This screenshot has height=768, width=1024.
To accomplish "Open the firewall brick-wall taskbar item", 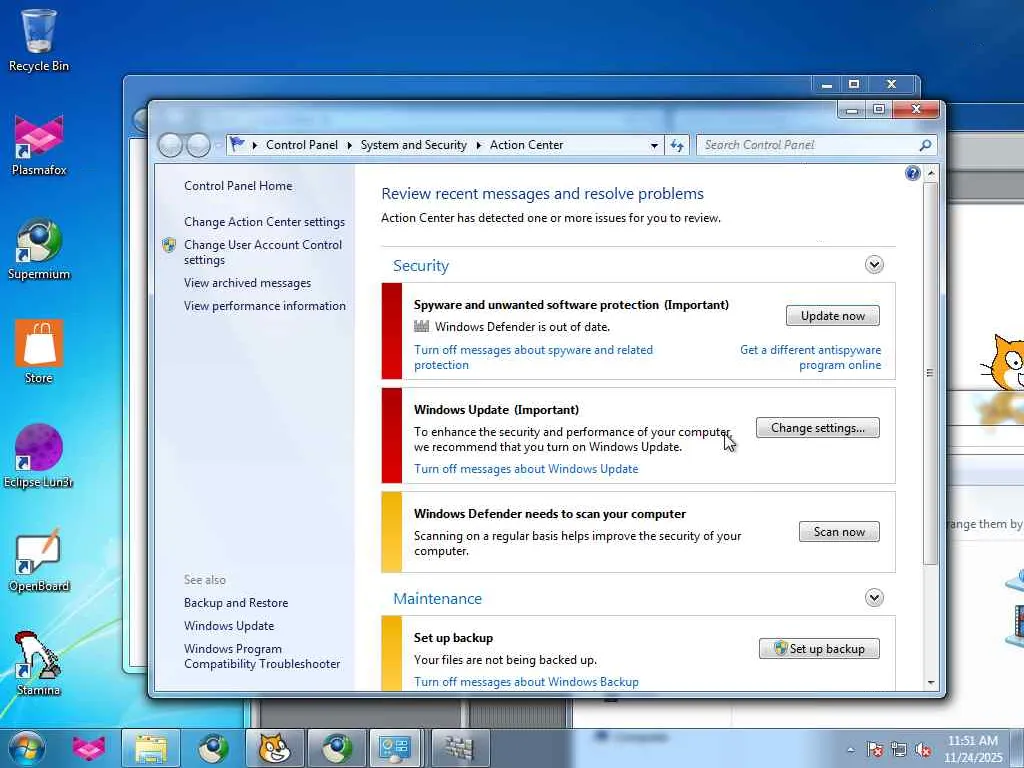I will pos(460,748).
